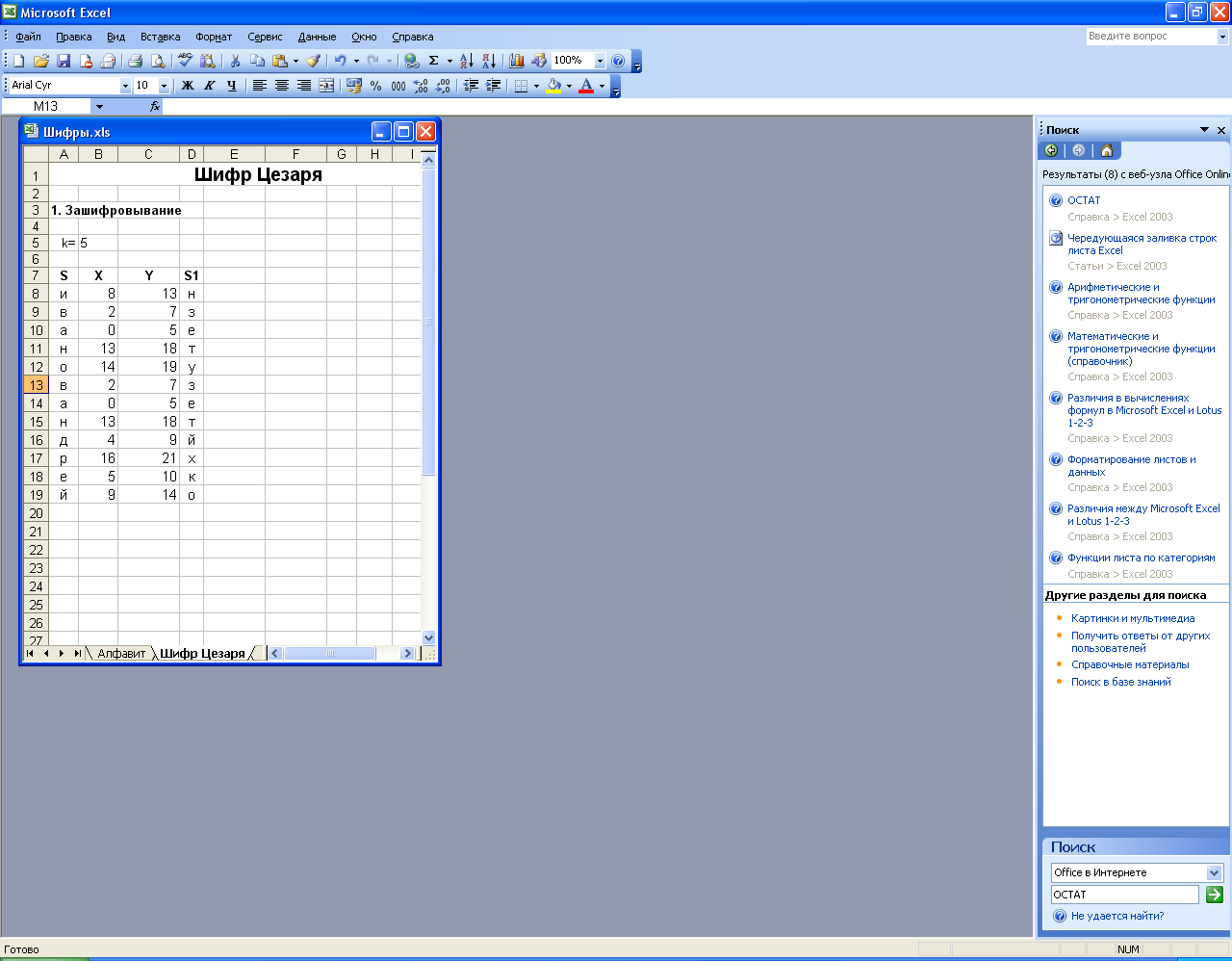The height and width of the screenshot is (961, 1232).
Task: Open the Поиск task pane menu arrow
Action: 1204,130
